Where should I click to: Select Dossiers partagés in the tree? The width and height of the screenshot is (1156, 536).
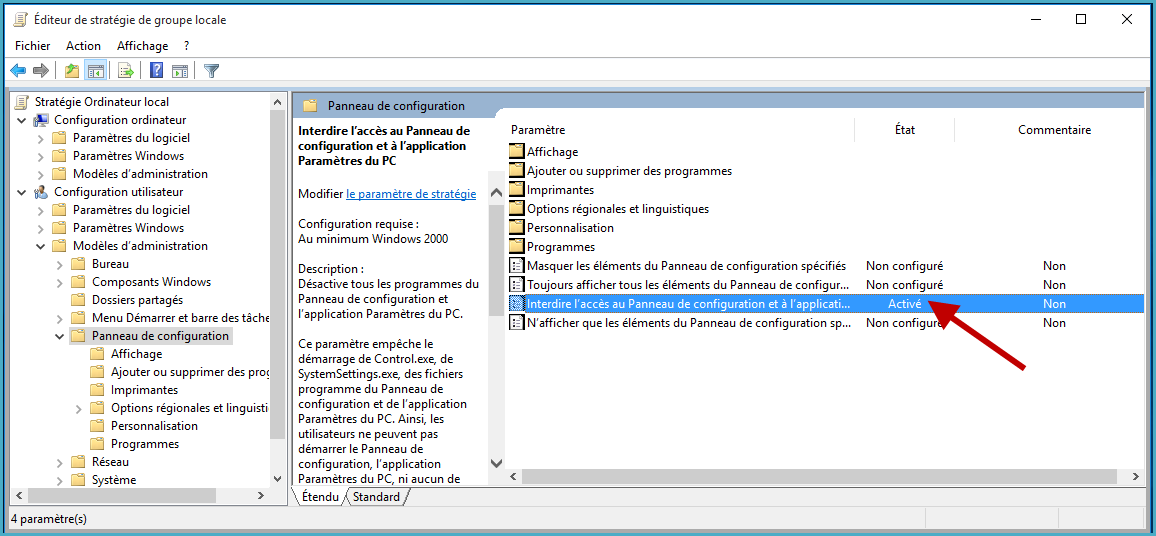[x=137, y=300]
